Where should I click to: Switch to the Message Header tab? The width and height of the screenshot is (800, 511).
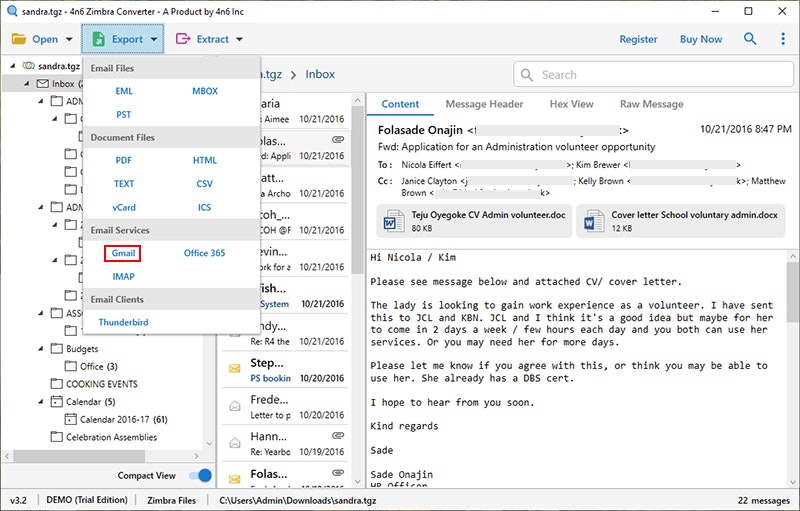(484, 104)
